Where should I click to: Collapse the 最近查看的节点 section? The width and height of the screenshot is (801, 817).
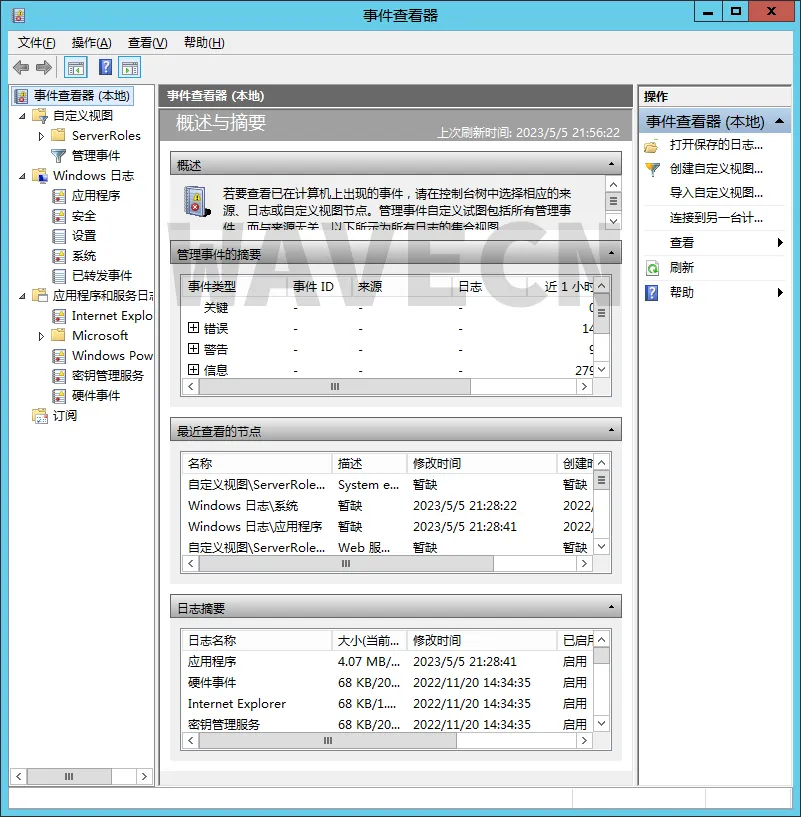[x=611, y=430]
